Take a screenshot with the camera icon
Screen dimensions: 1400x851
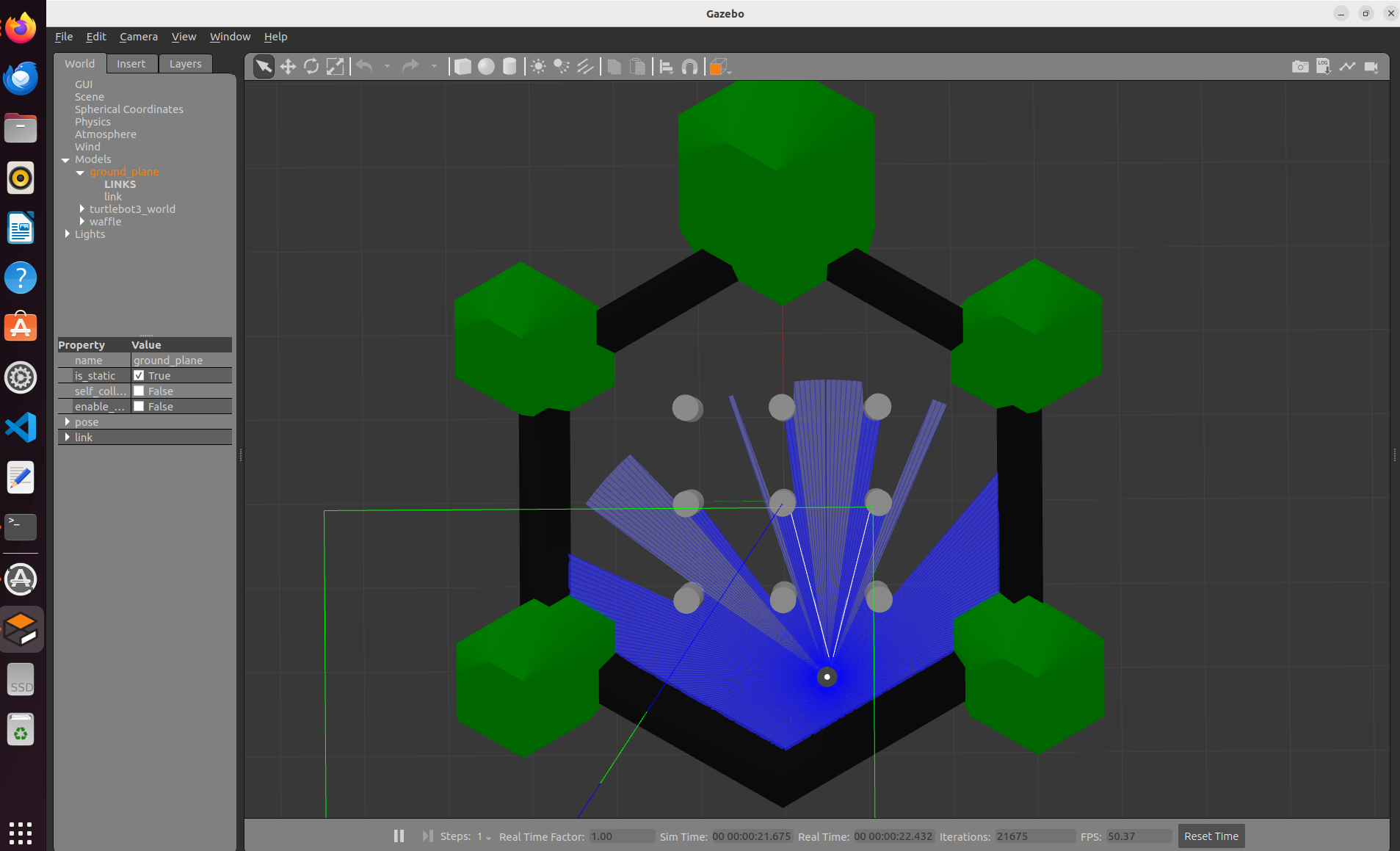pyautogui.click(x=1300, y=66)
